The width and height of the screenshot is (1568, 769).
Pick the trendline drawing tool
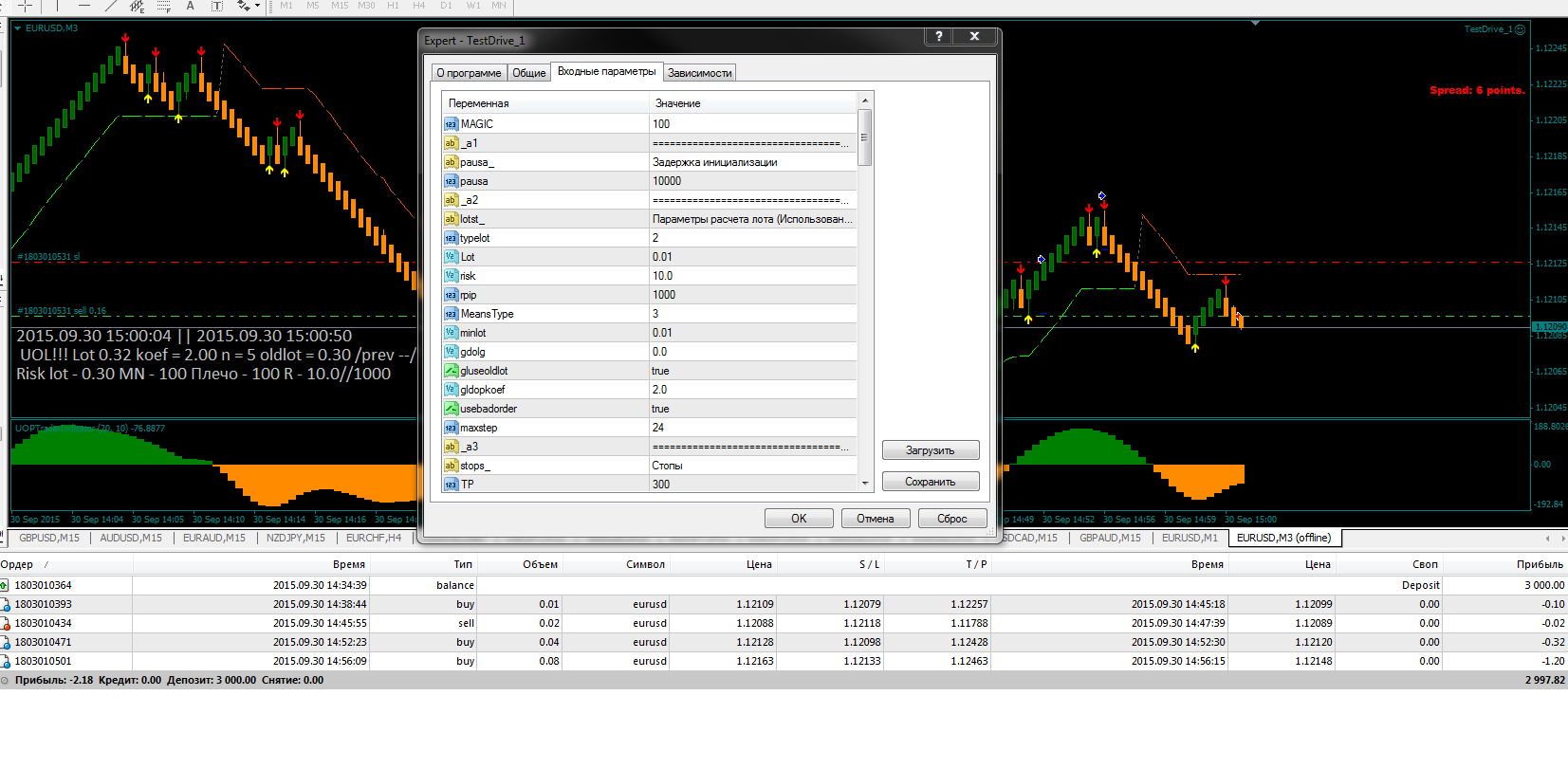tap(111, 5)
